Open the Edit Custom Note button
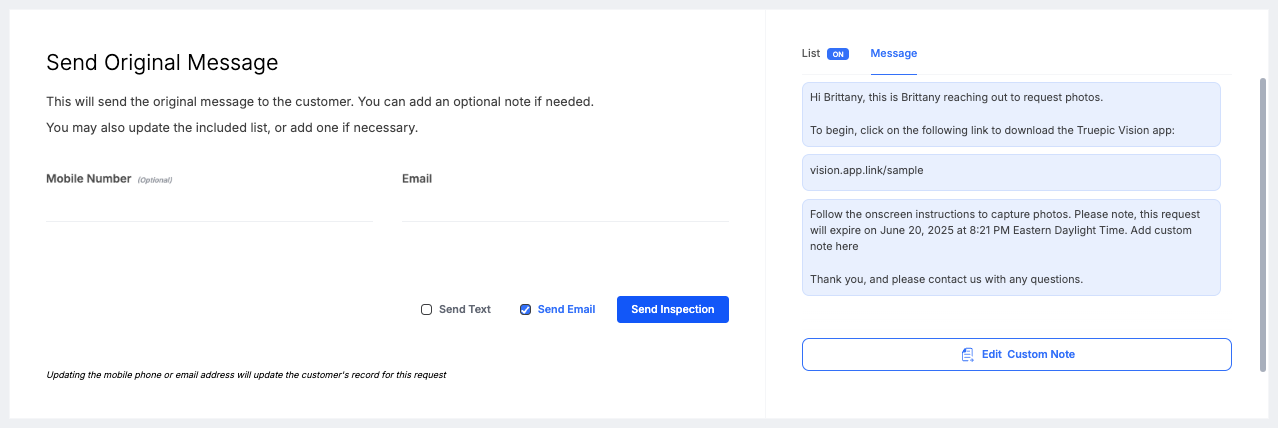The width and height of the screenshot is (1278, 428). (1016, 355)
